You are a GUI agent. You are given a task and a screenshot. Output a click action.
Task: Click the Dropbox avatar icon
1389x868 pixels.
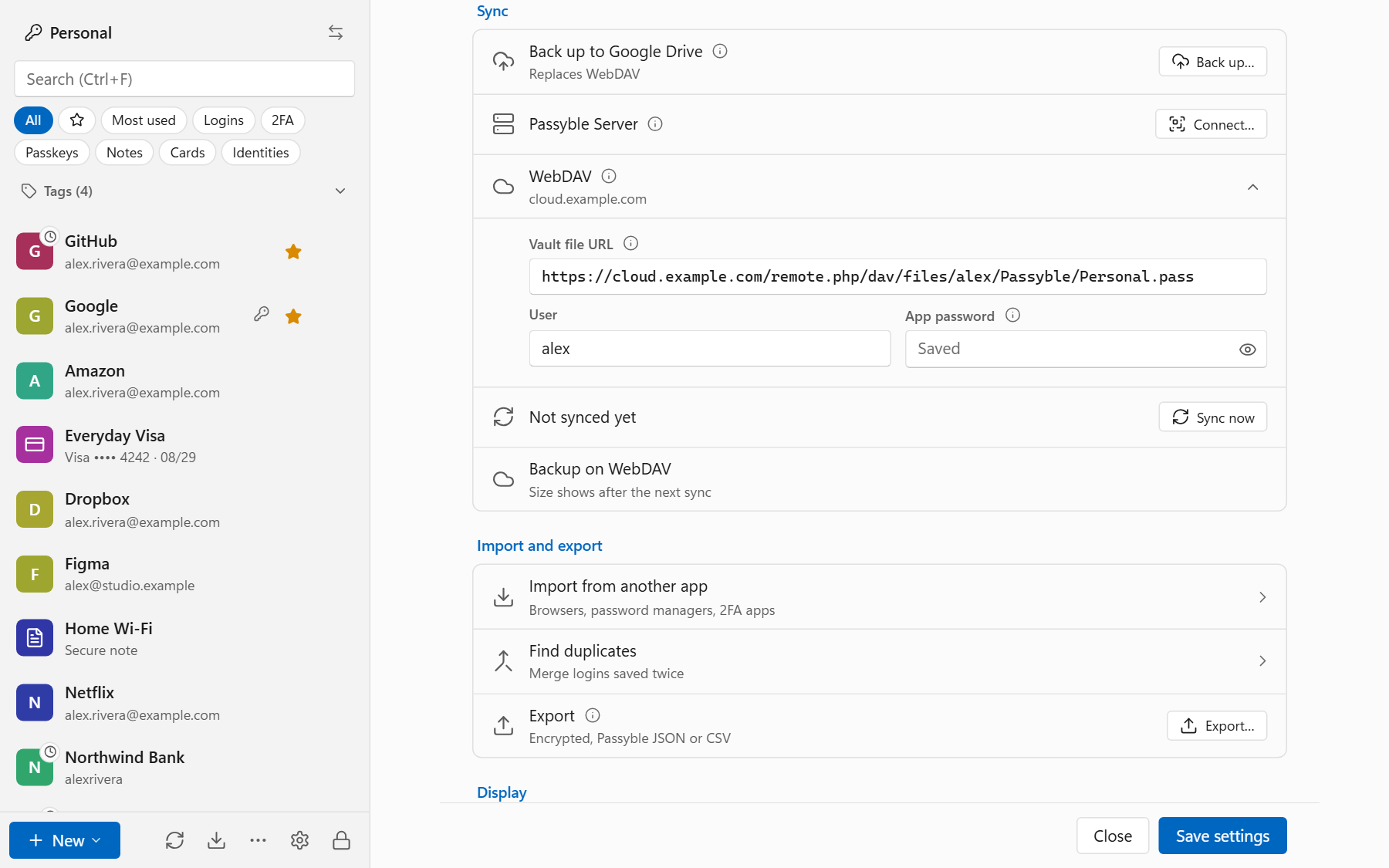pos(35,509)
